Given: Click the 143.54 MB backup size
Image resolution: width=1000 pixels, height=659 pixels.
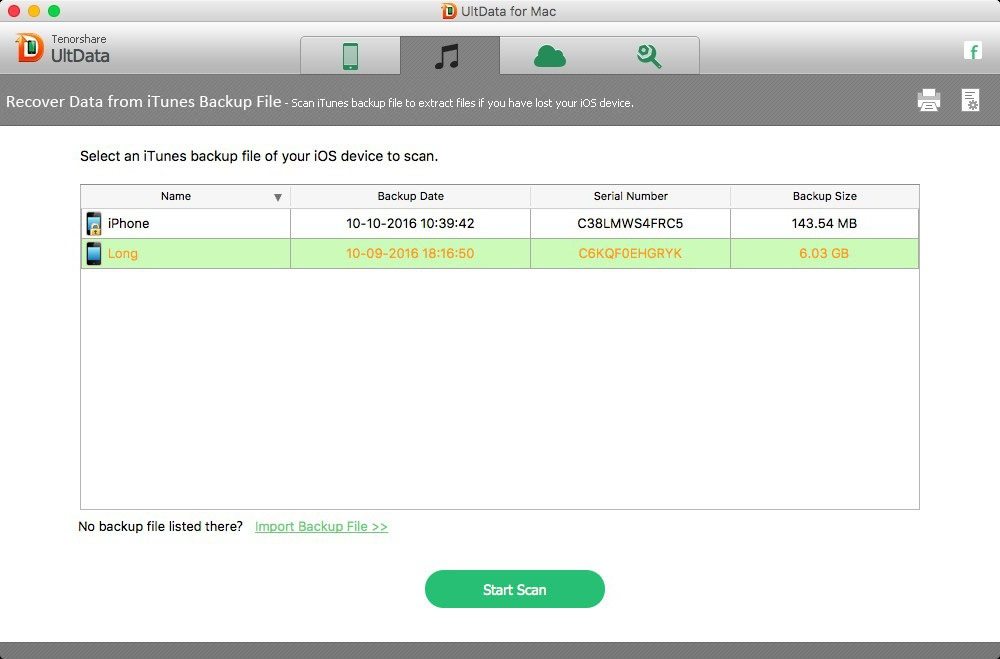Looking at the screenshot, I should click(x=824, y=223).
